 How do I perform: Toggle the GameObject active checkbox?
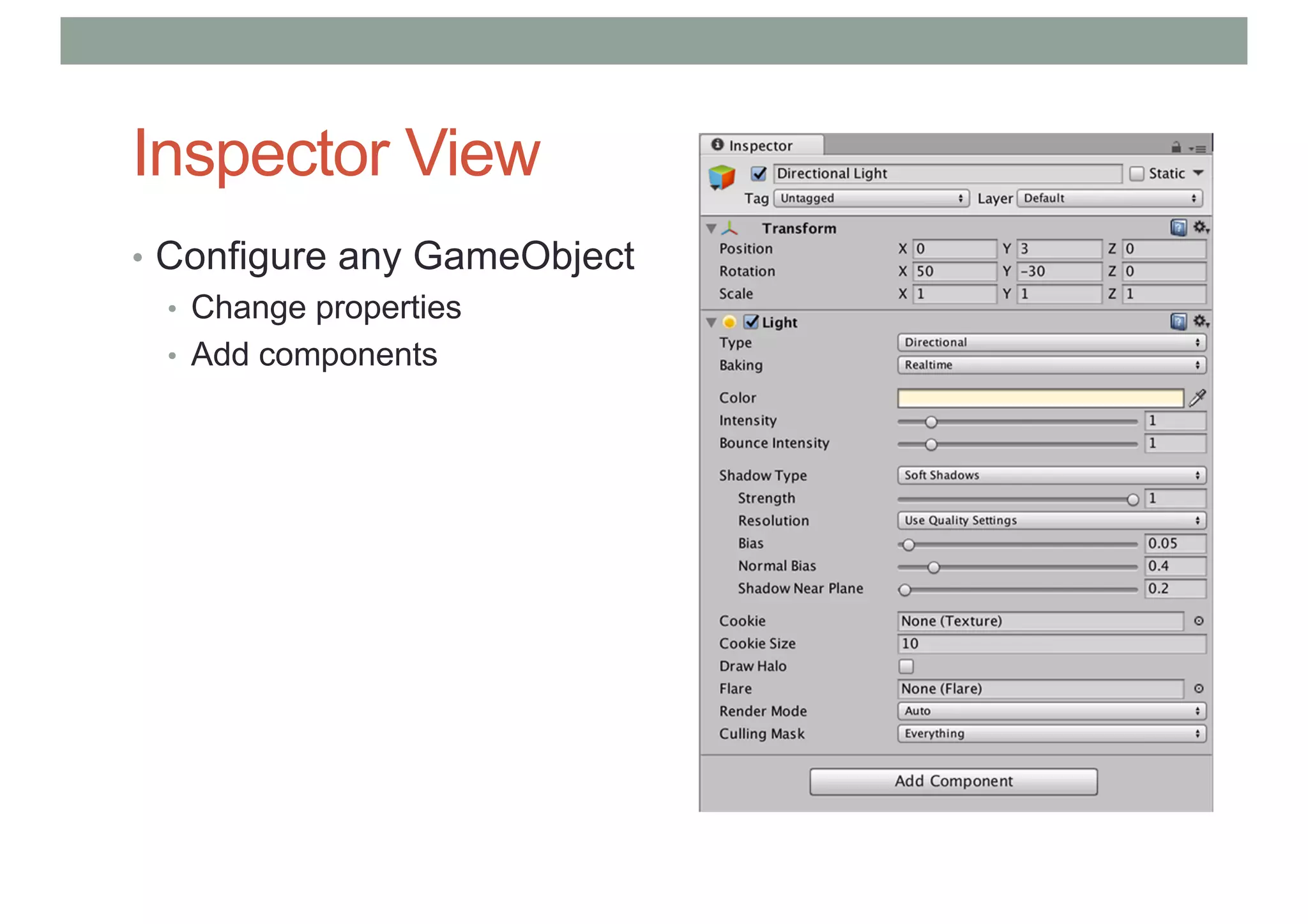click(759, 173)
